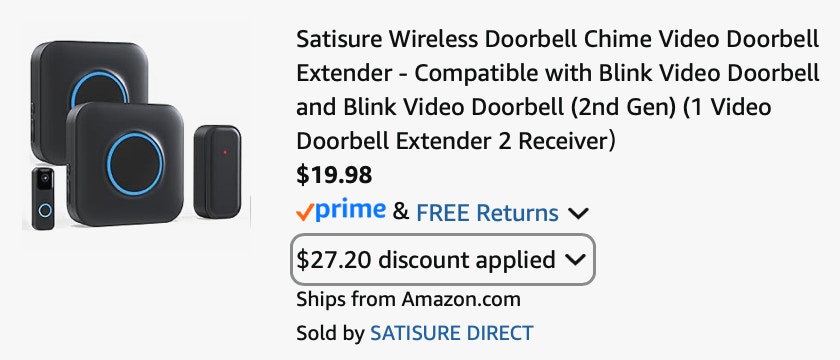The width and height of the screenshot is (840, 360).
Task: Open the $27.20 discount applied dropdown
Action: 442,260
